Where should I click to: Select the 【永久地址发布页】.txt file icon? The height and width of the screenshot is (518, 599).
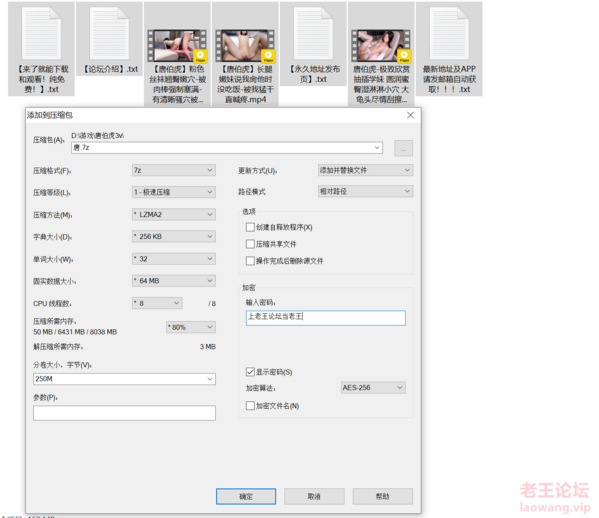[313, 34]
